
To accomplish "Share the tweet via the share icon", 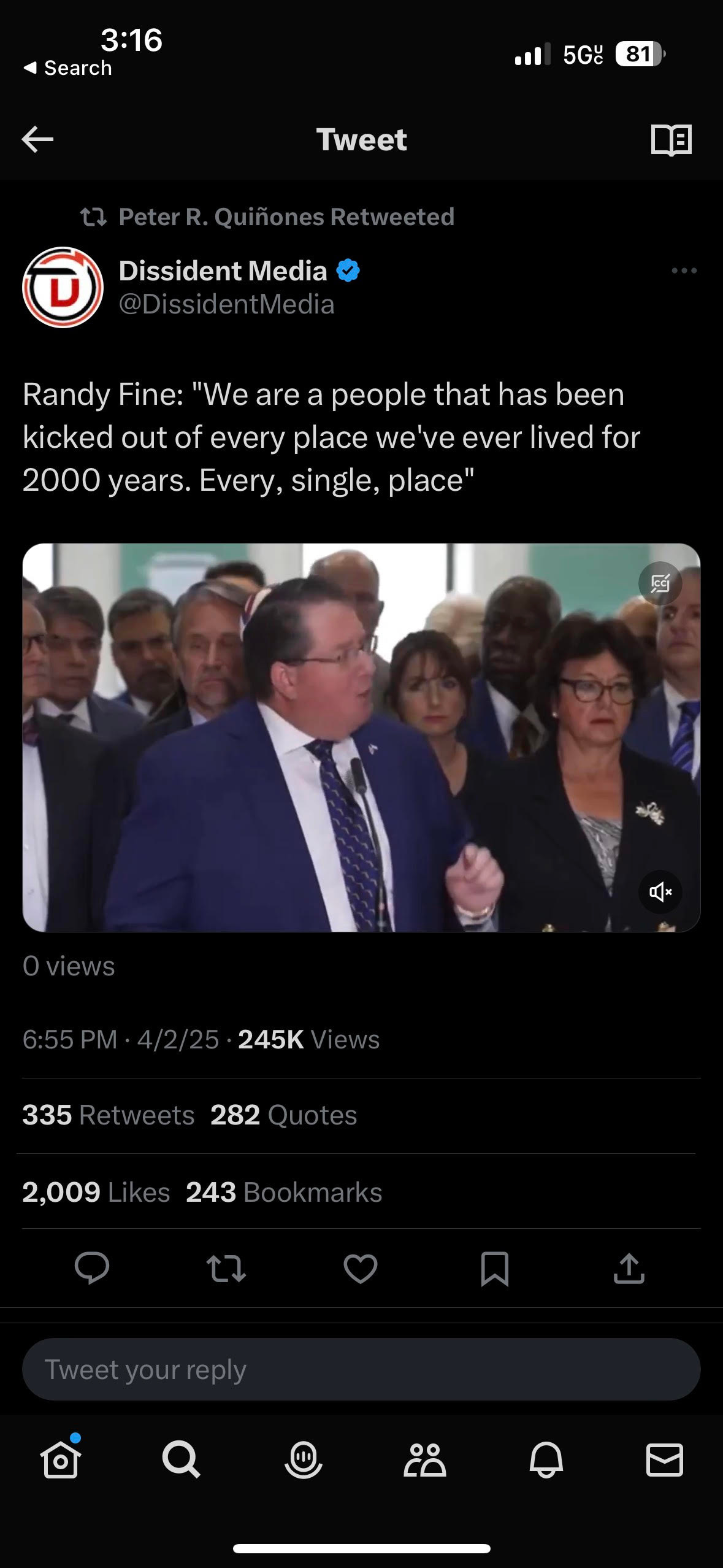I will 629,1268.
